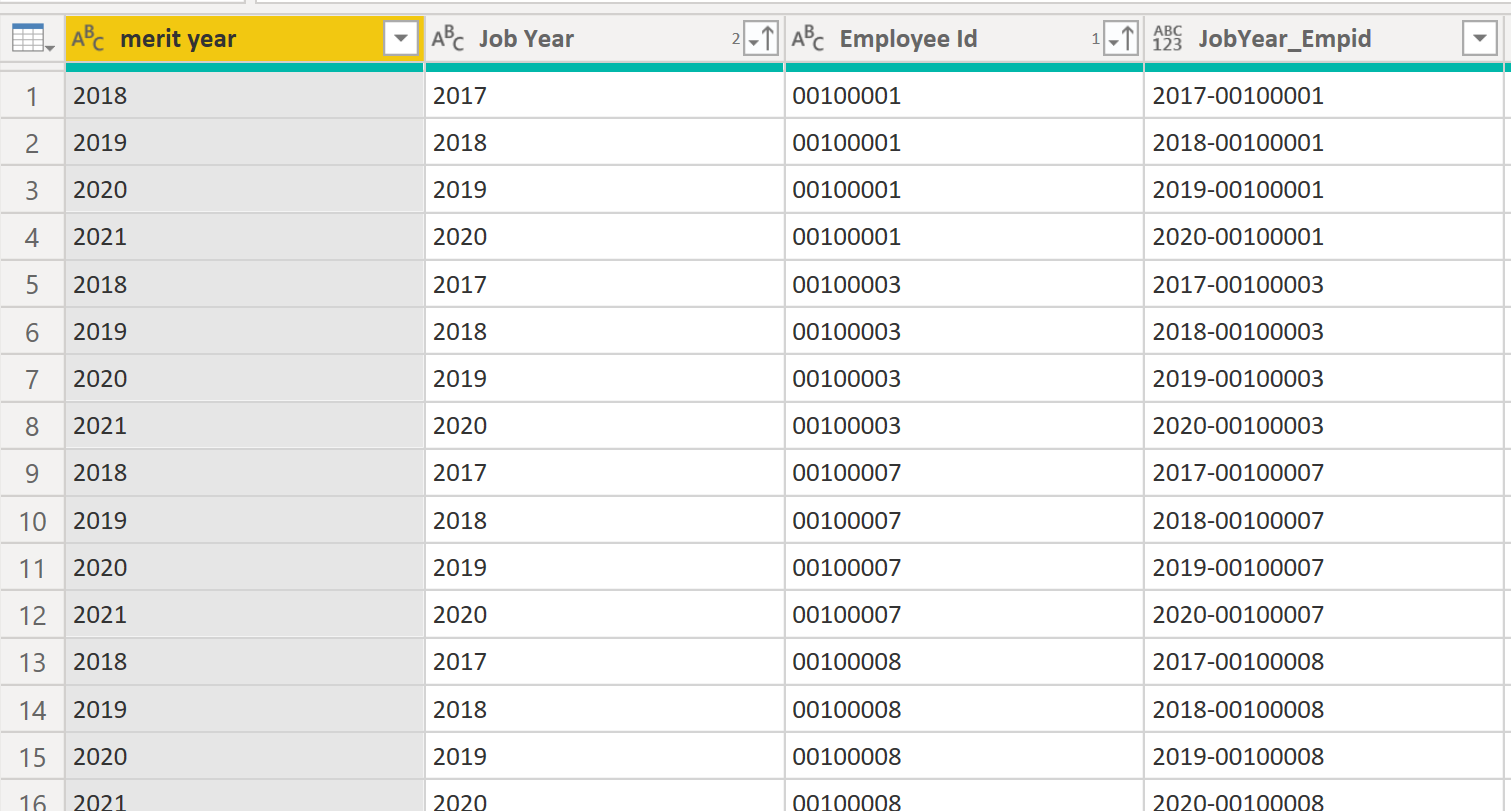Click Employee Id 00100007 in row 10
This screenshot has width=1511, height=811.
click(965, 521)
